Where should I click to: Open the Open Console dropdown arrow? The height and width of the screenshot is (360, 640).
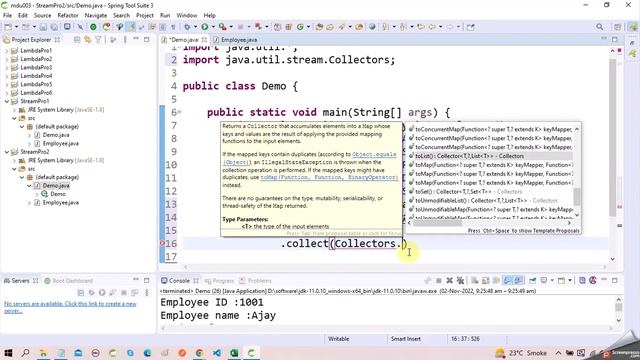click(570, 280)
